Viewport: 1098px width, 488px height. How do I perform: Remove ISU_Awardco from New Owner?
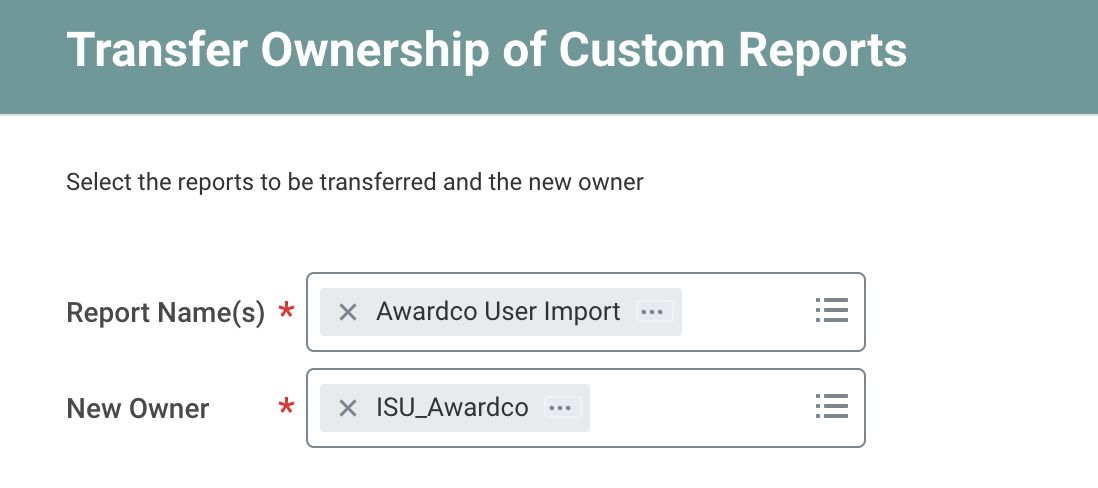pos(348,408)
